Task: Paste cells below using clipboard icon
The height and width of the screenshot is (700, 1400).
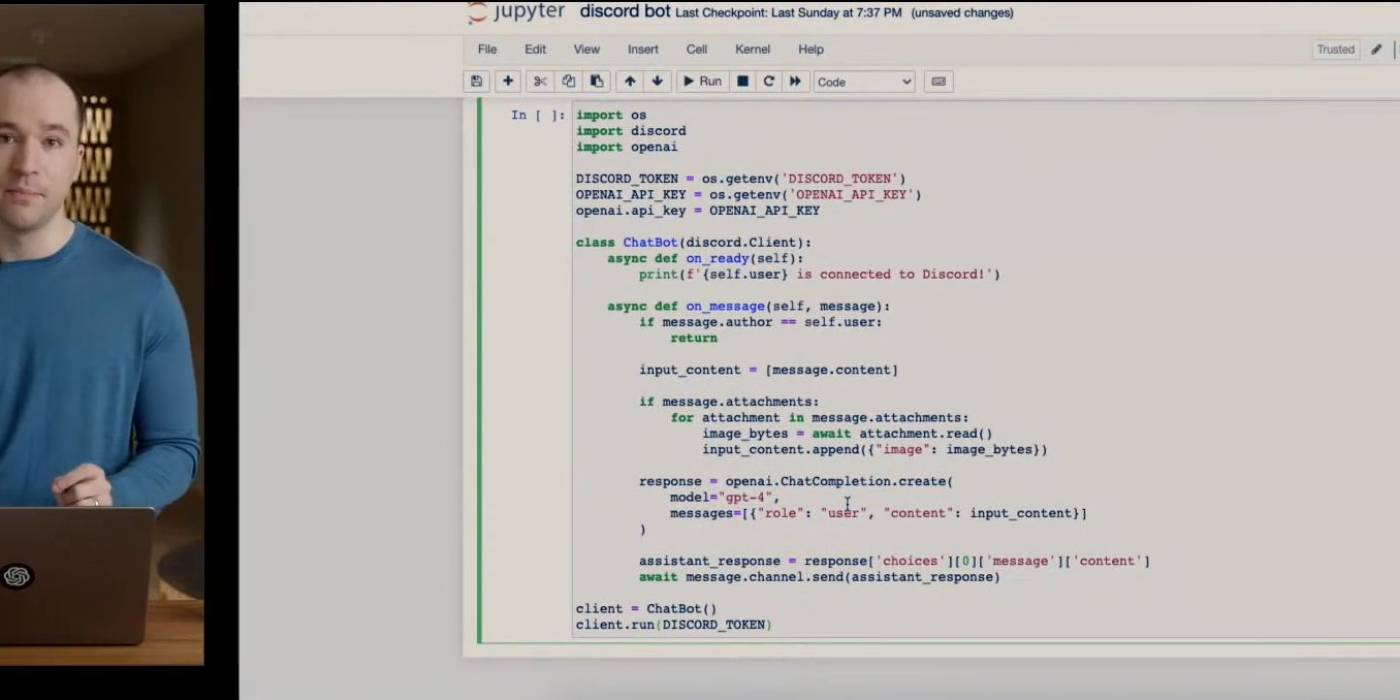Action: click(597, 81)
